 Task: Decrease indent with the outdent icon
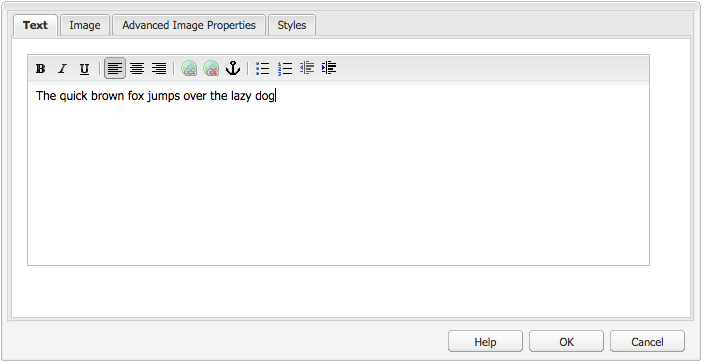tap(307, 68)
